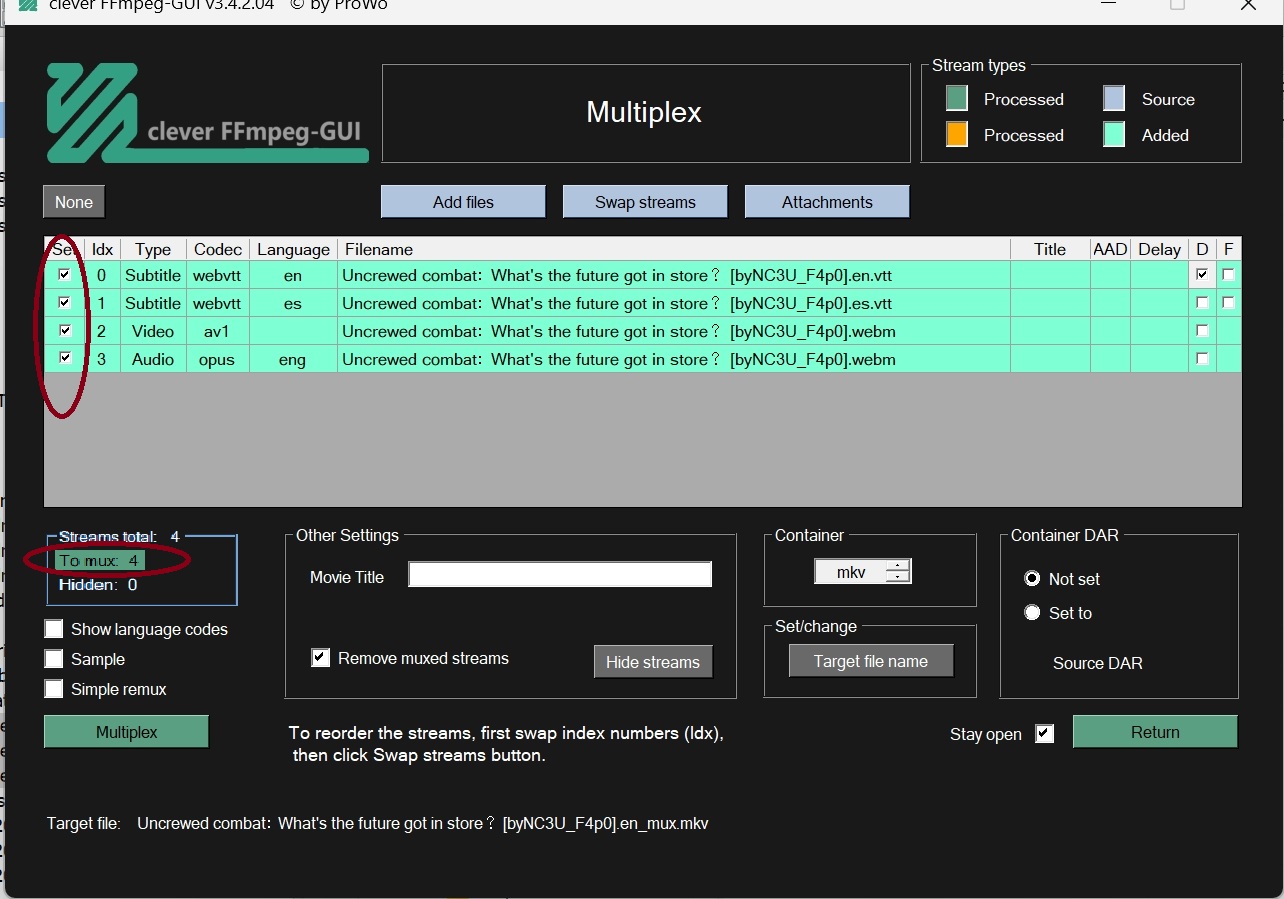Click the Language column header

(293, 249)
